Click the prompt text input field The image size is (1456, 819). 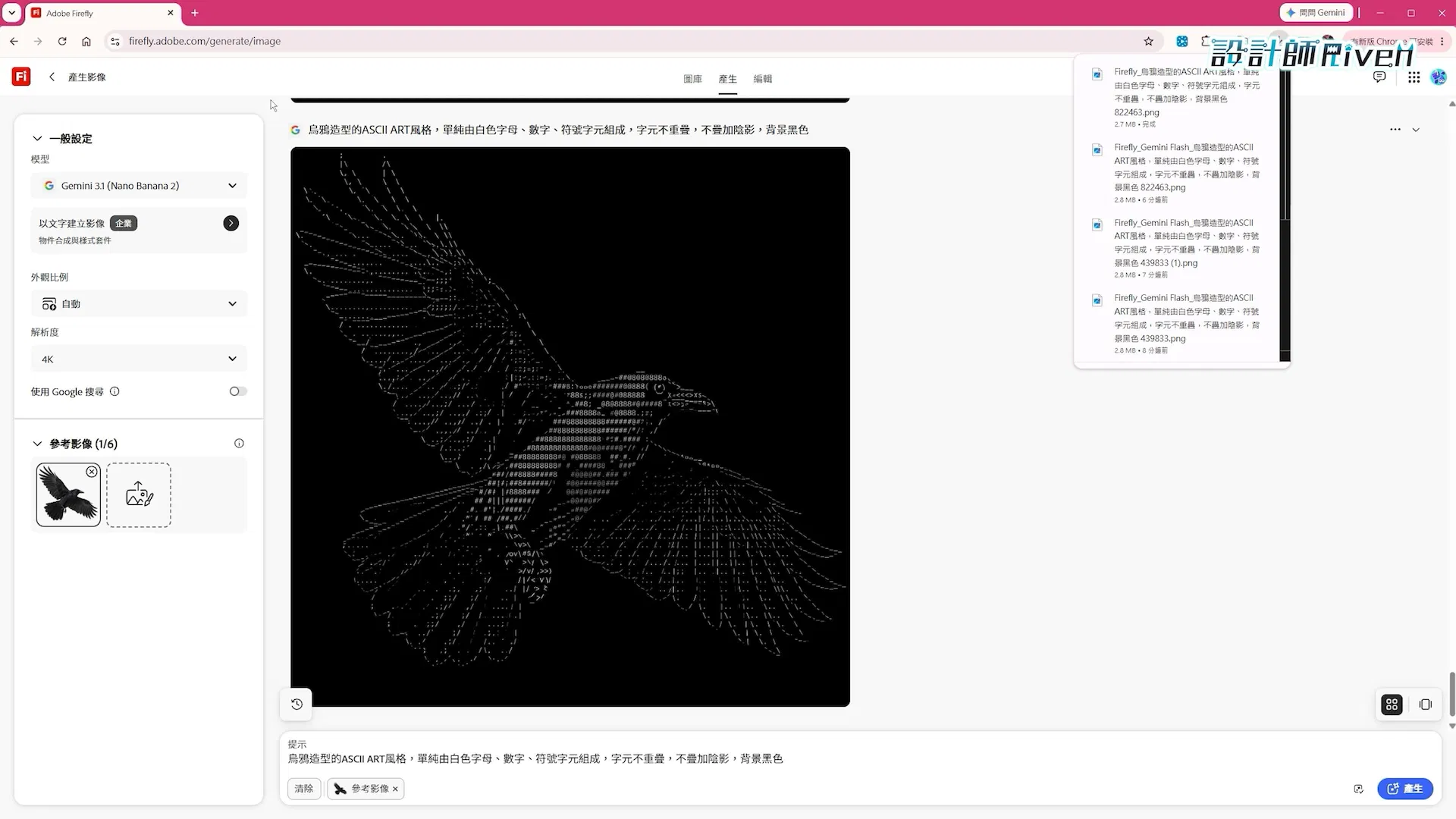coord(861,758)
